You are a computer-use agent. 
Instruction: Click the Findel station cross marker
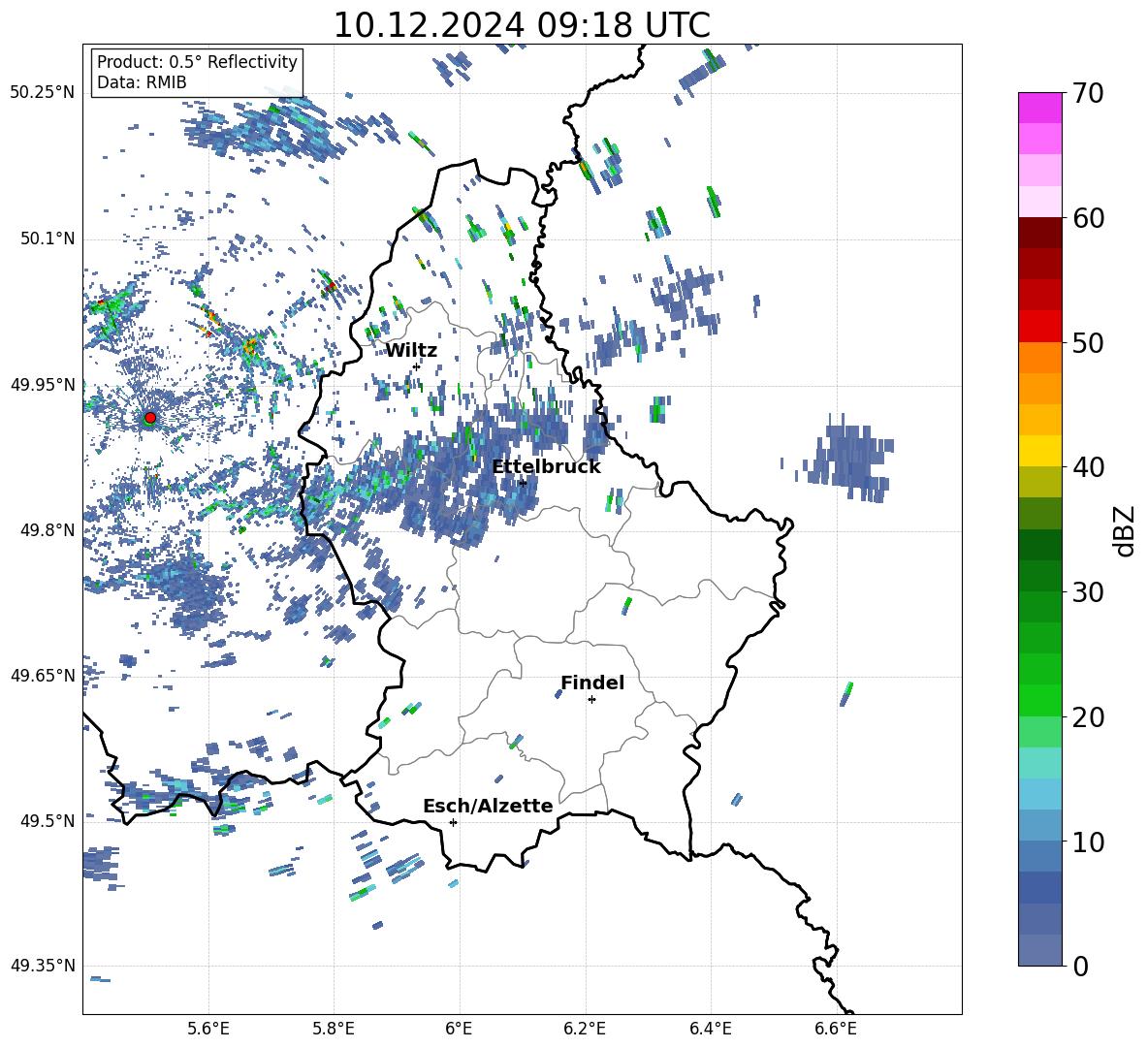(x=591, y=700)
